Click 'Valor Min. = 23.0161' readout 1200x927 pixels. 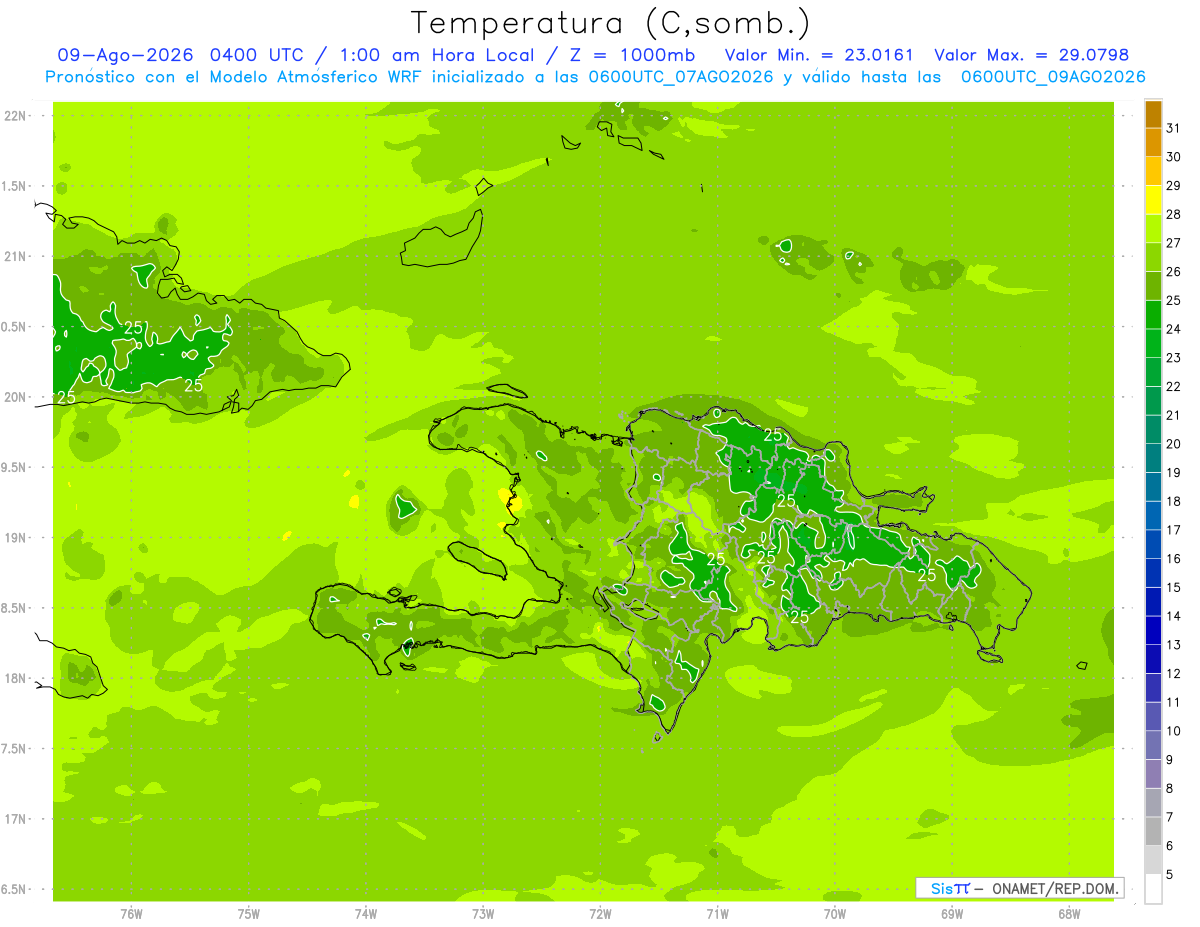point(818,55)
